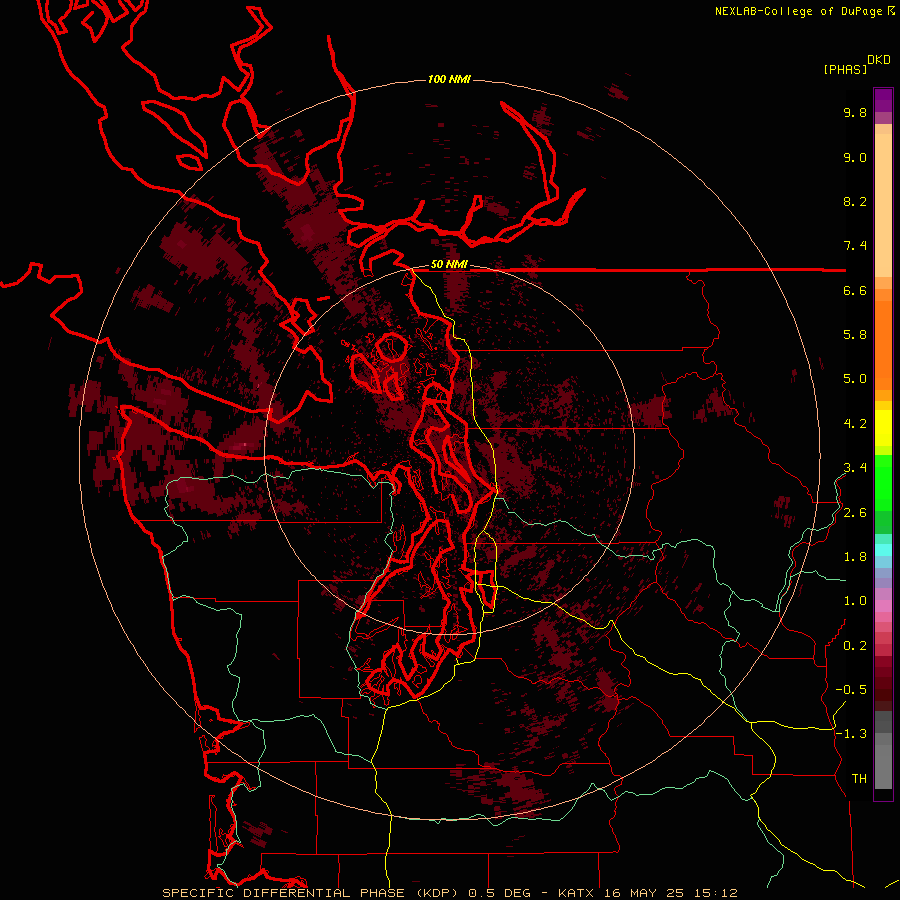Viewport: 900px width, 900px height.
Task: Click the 4.2 value on color scale
Action: point(855,424)
